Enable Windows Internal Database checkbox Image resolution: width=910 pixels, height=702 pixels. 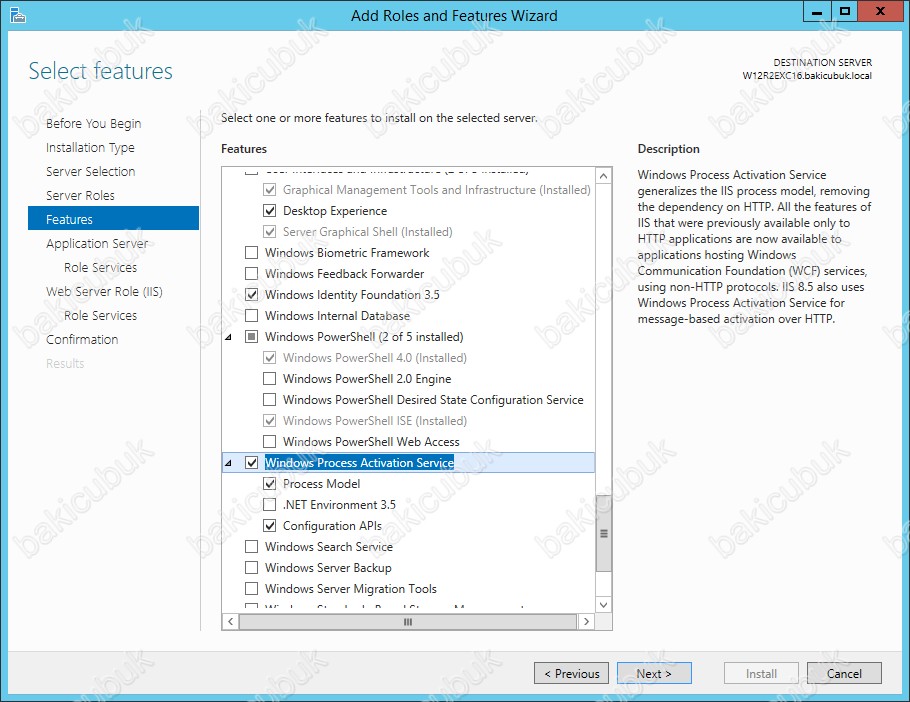[251, 316]
